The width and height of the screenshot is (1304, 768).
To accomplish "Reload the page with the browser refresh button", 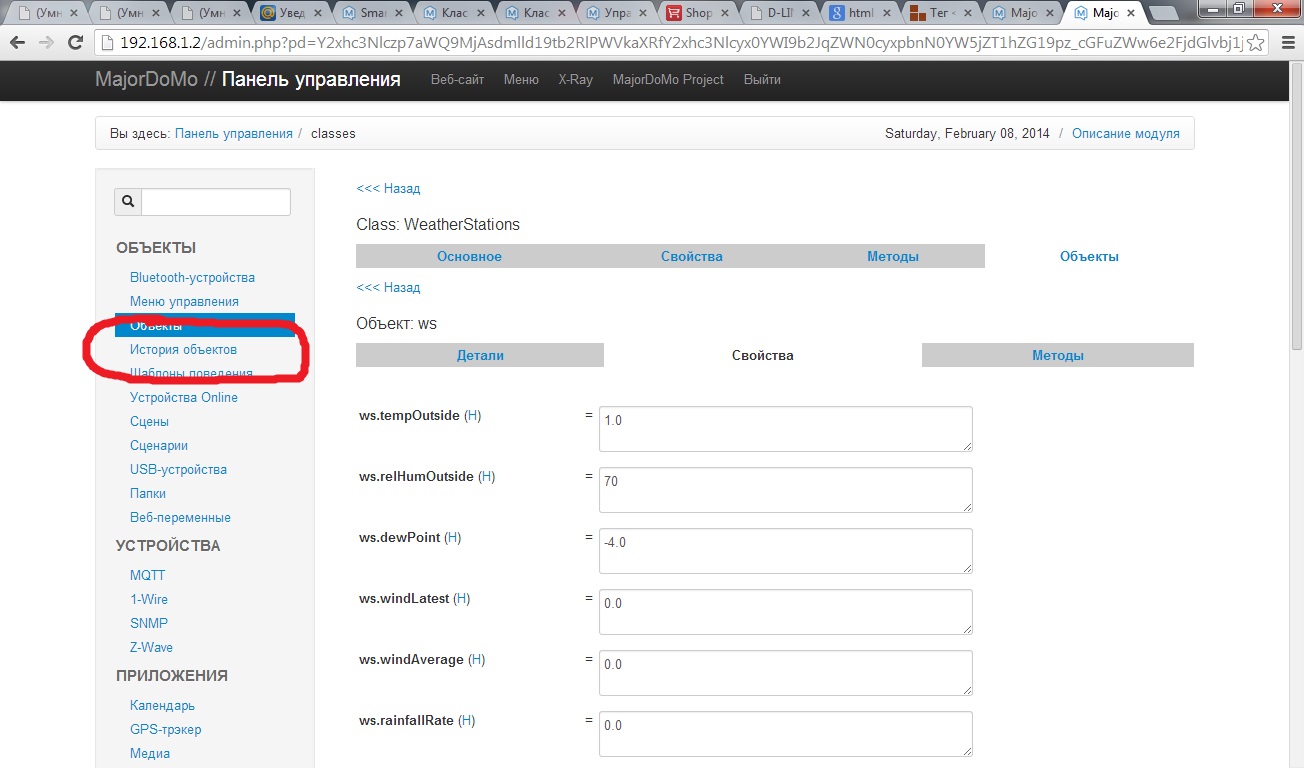I will click(x=75, y=43).
